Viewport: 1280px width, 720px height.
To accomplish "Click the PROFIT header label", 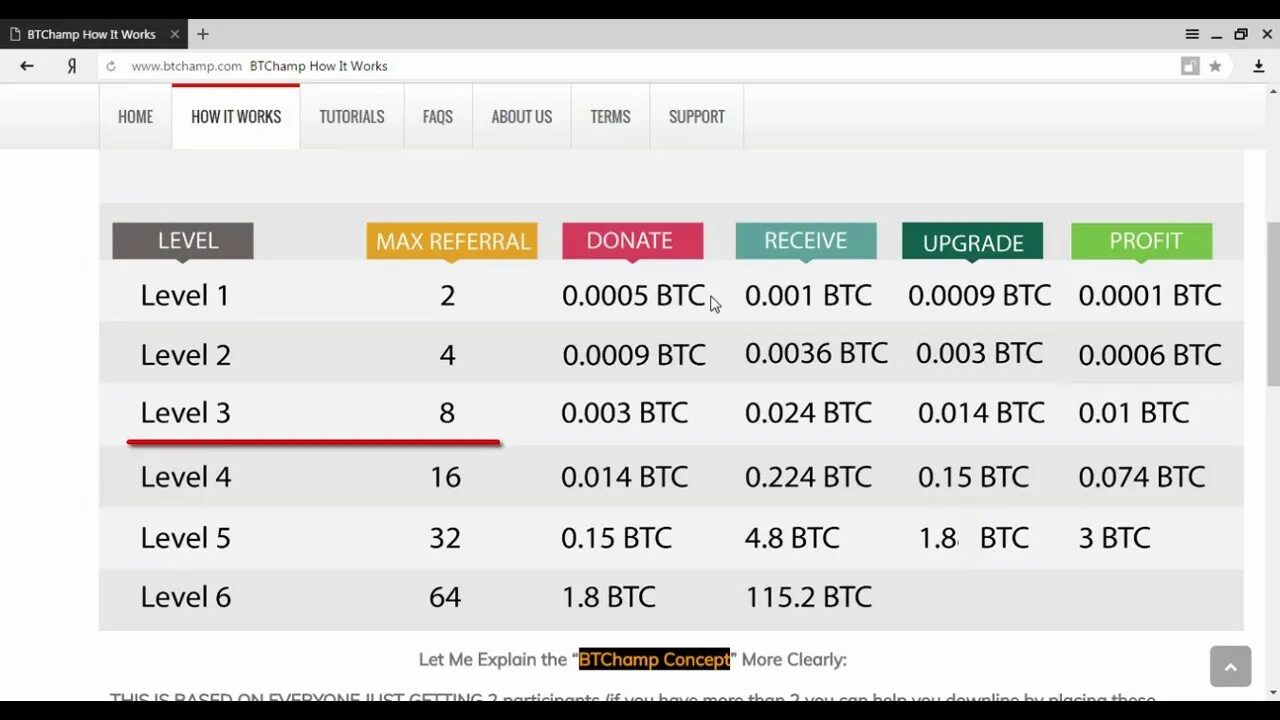I will pyautogui.click(x=1142, y=241).
